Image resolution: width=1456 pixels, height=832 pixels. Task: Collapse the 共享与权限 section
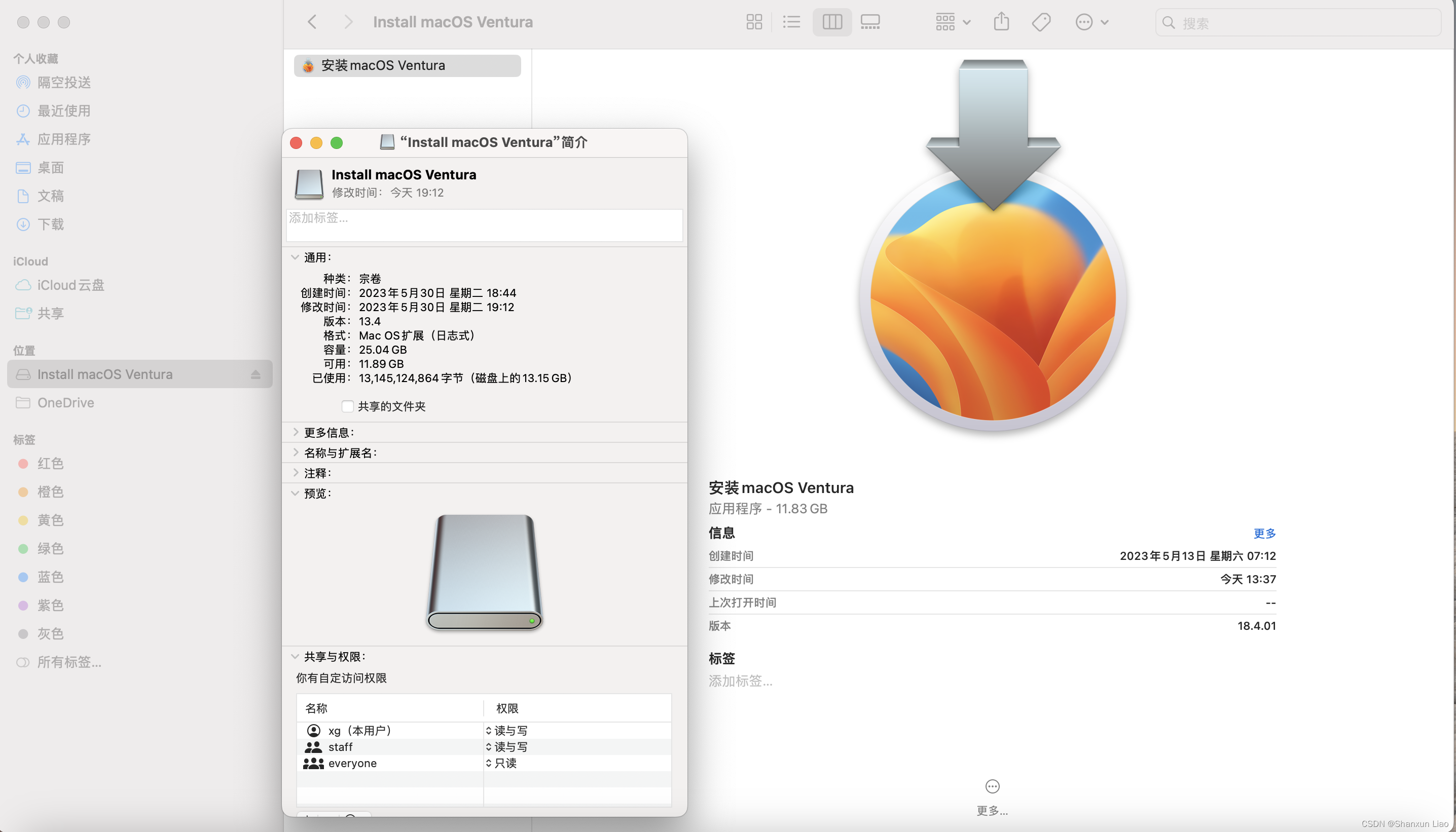pyautogui.click(x=295, y=657)
